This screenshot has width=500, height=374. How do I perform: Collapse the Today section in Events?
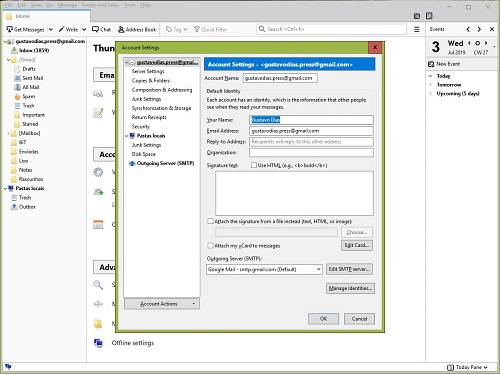click(x=430, y=76)
